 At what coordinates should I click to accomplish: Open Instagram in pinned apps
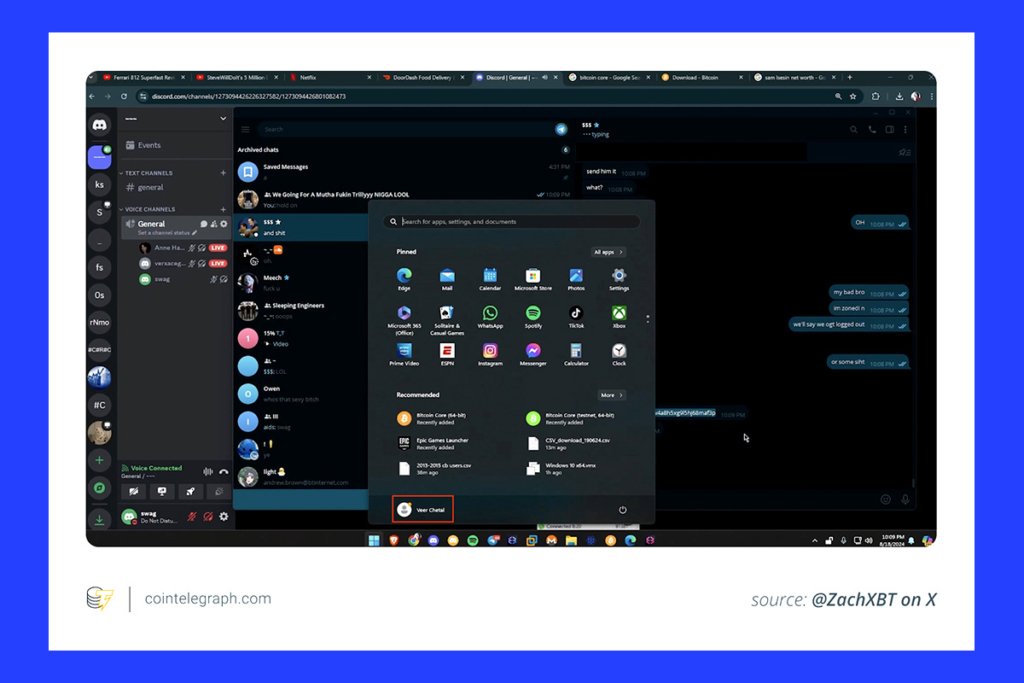pos(490,353)
